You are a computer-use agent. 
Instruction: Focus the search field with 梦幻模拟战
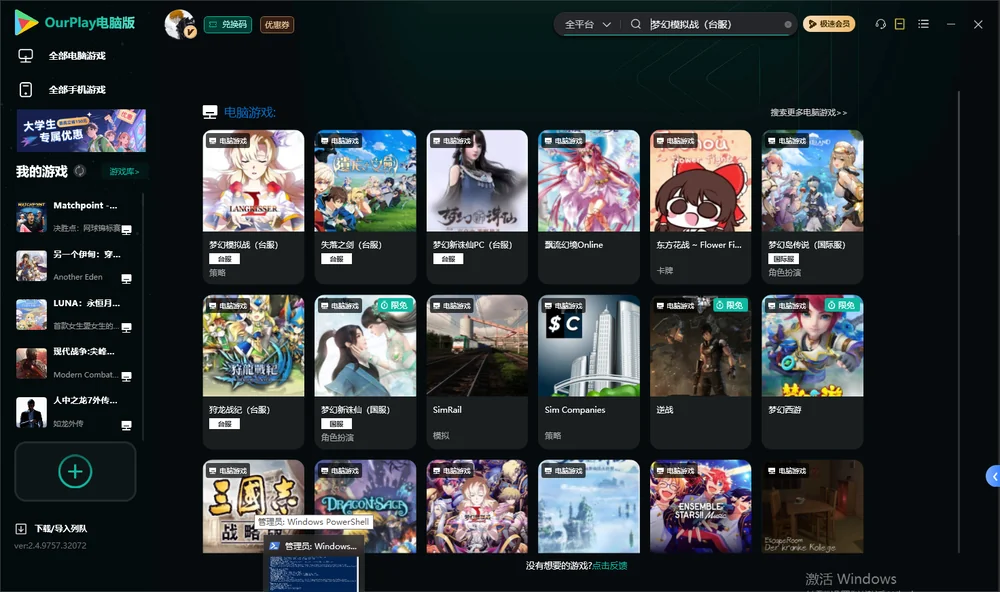pos(714,24)
